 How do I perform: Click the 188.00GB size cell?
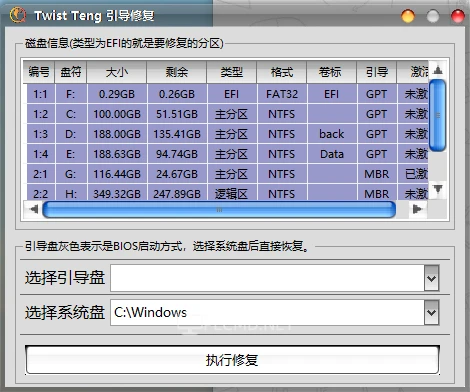(117, 134)
